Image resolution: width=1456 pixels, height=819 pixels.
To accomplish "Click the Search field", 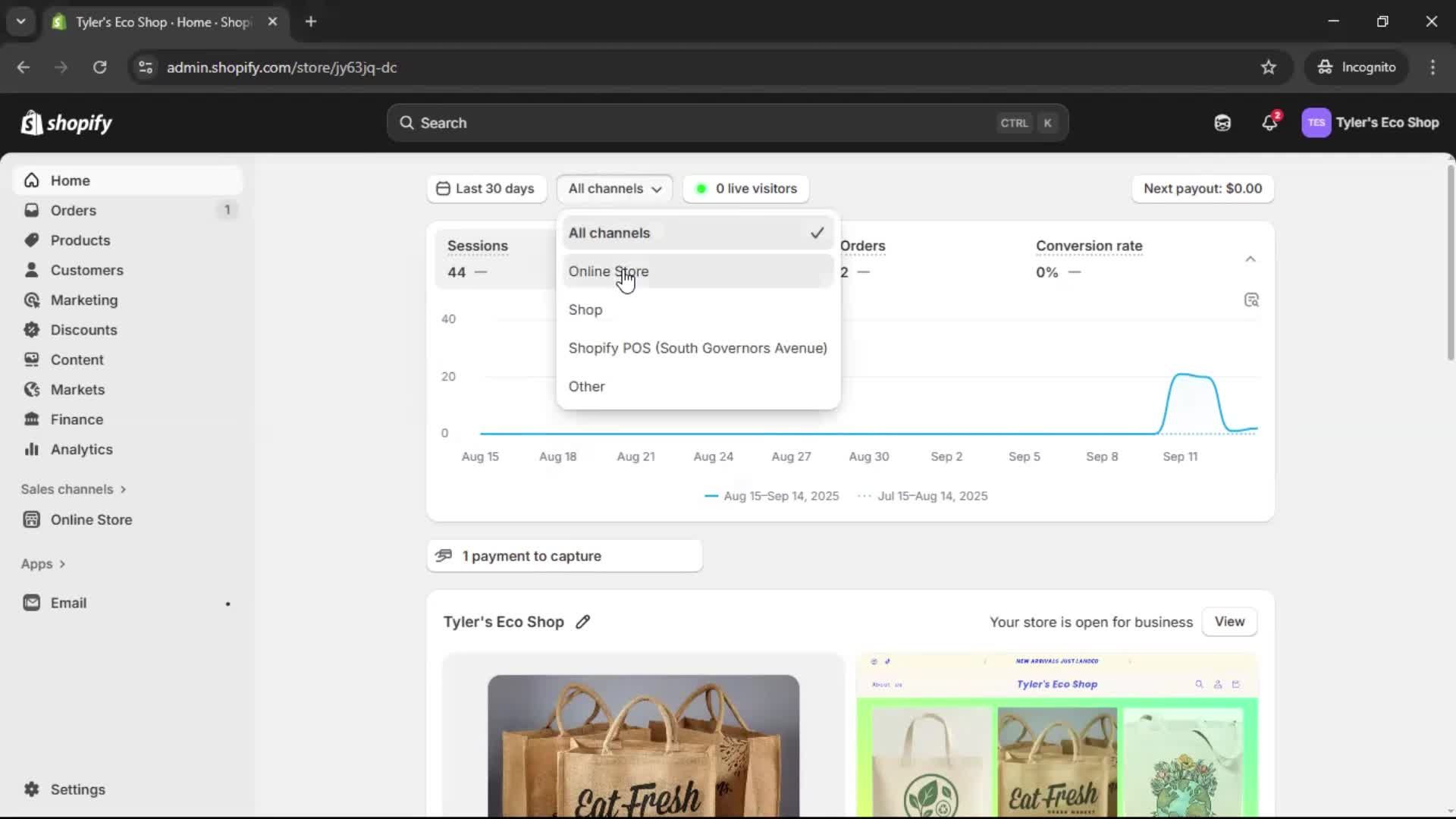I will 727,123.
